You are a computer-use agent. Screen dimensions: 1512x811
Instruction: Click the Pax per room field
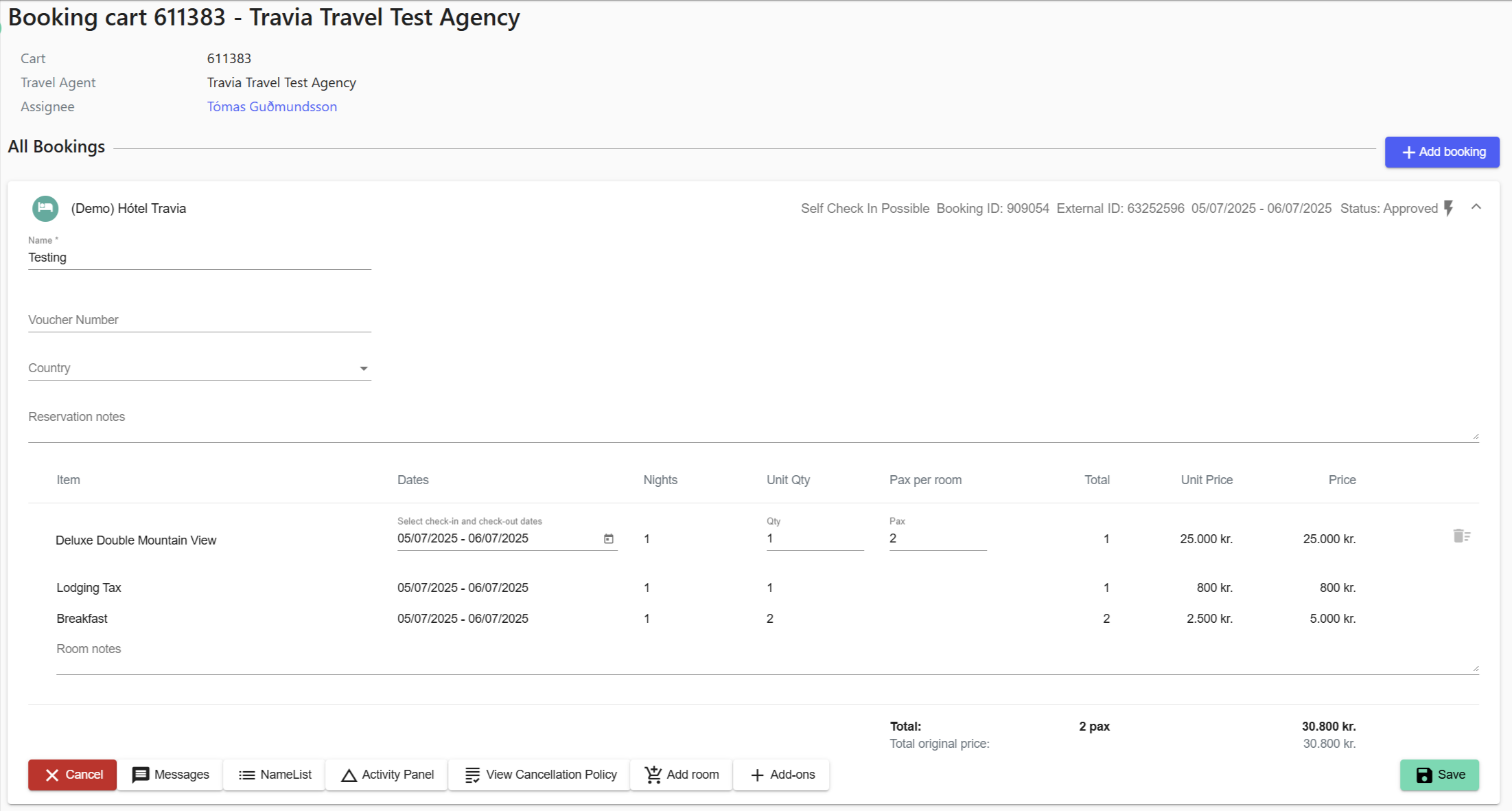click(x=937, y=539)
